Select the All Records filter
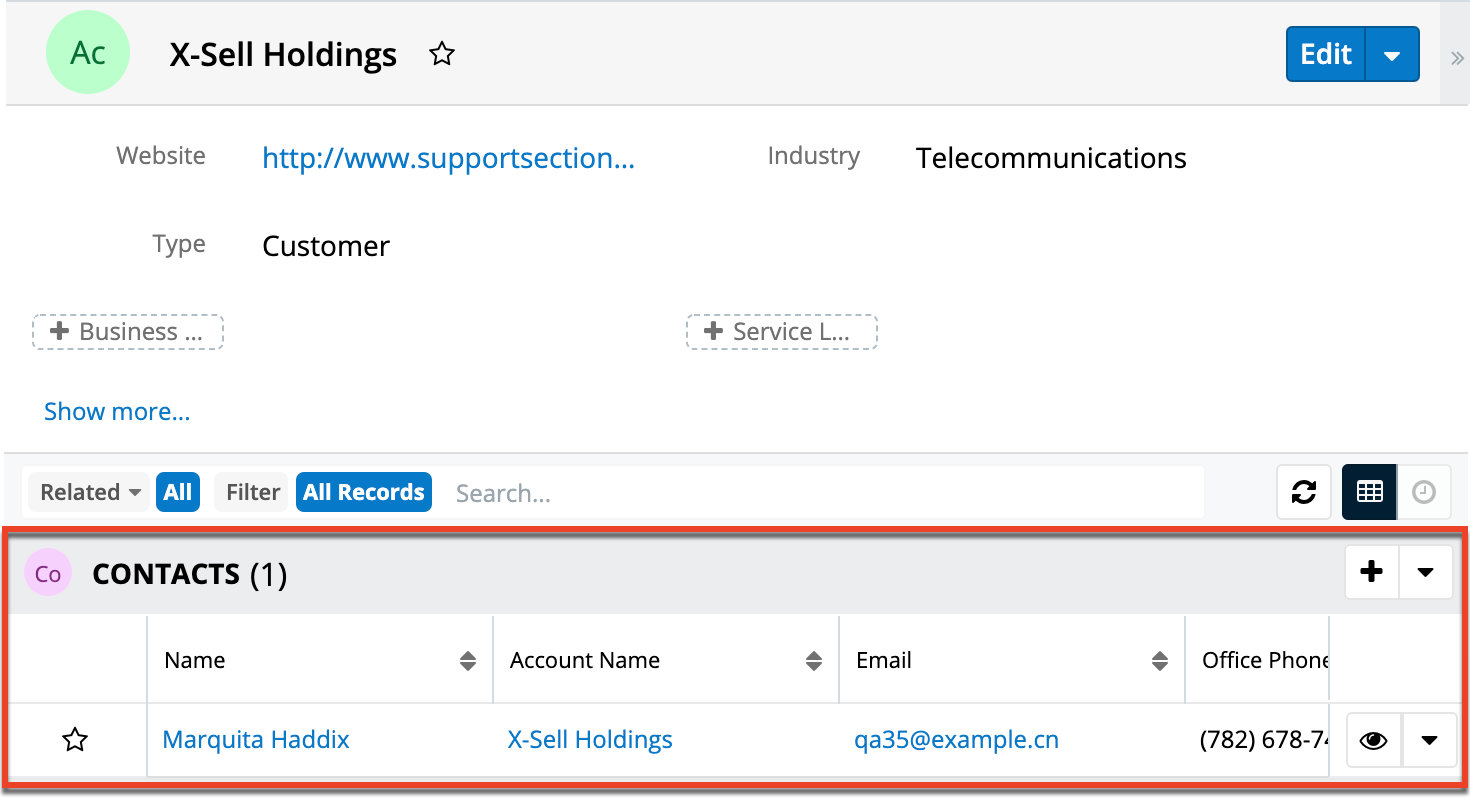Viewport: 1470px width, 798px height. (x=364, y=492)
